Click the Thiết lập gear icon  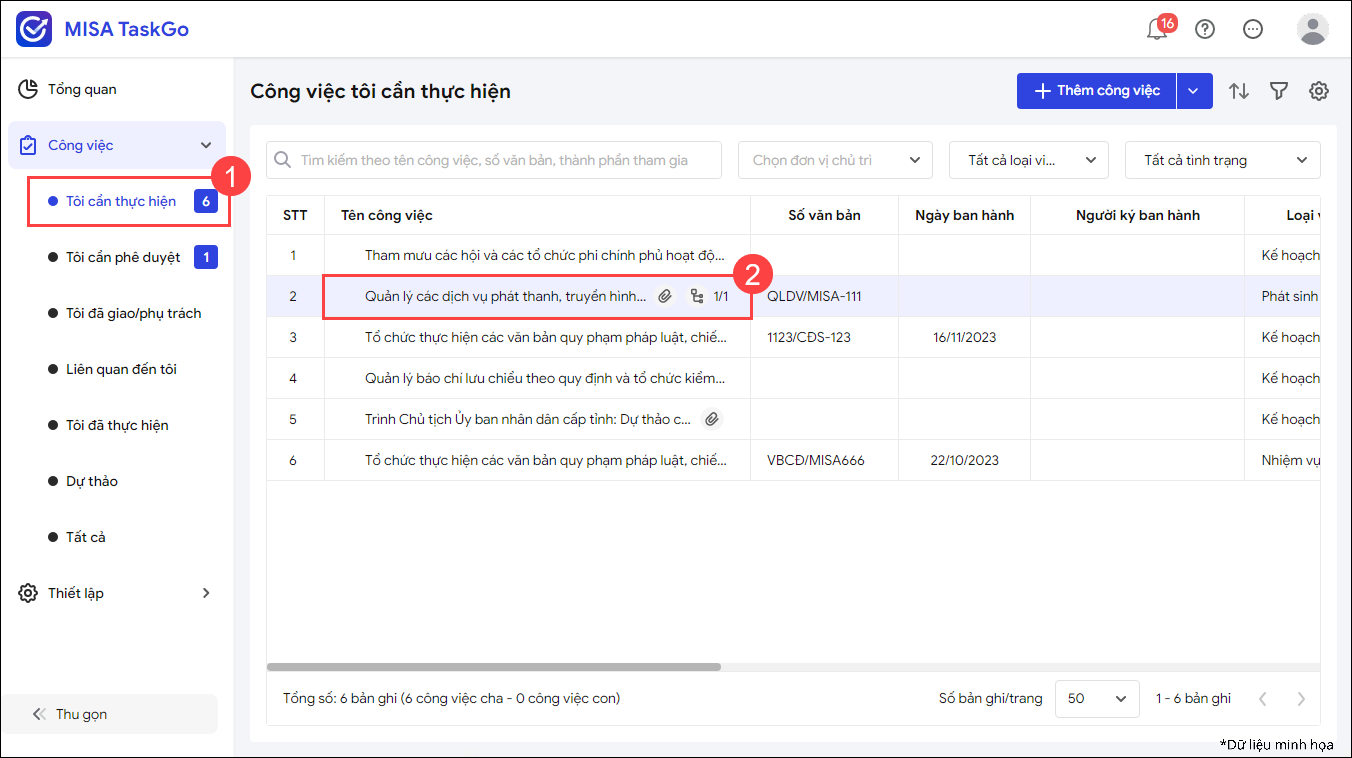click(28, 593)
